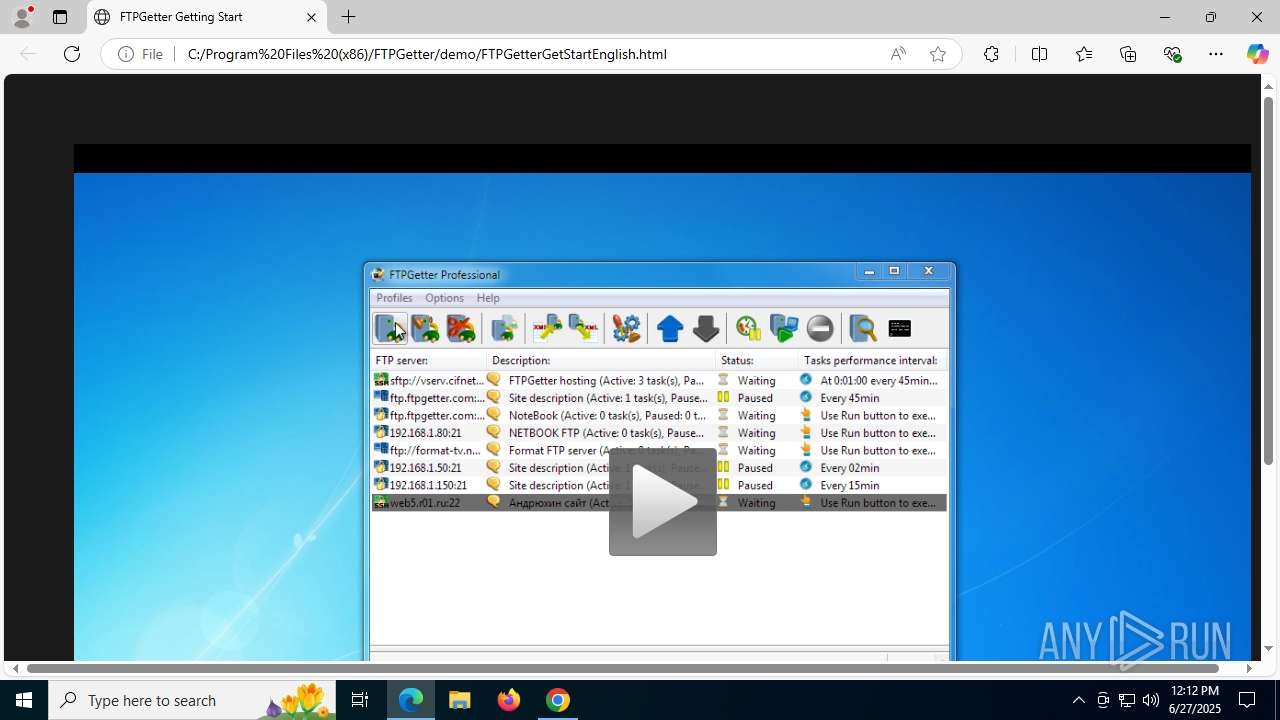This screenshot has height=720, width=1280.
Task: Open the Windows Start menu
Action: 24,700
